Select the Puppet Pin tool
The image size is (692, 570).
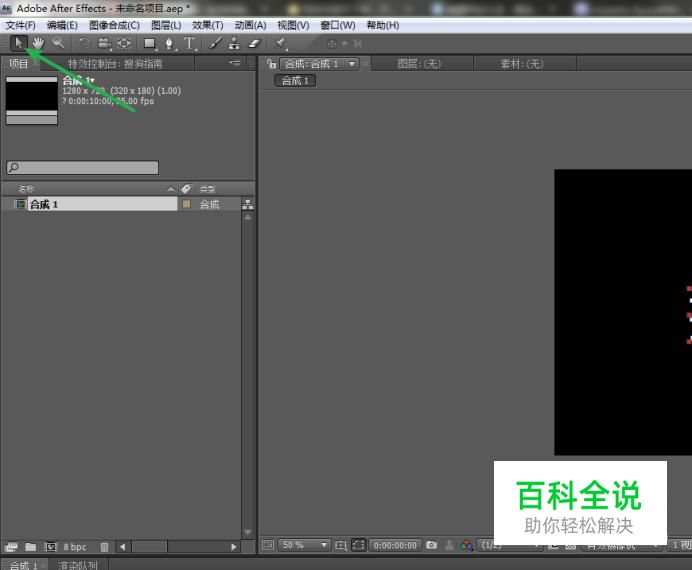(280, 43)
